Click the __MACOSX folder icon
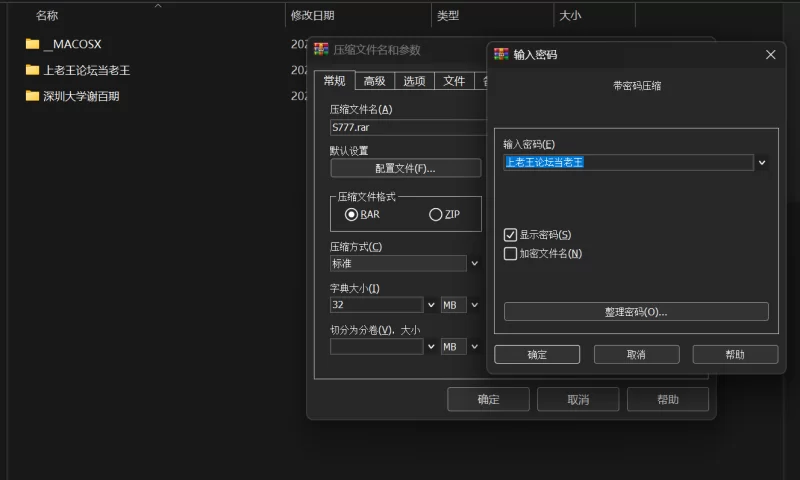The width and height of the screenshot is (800, 480). click(32, 44)
